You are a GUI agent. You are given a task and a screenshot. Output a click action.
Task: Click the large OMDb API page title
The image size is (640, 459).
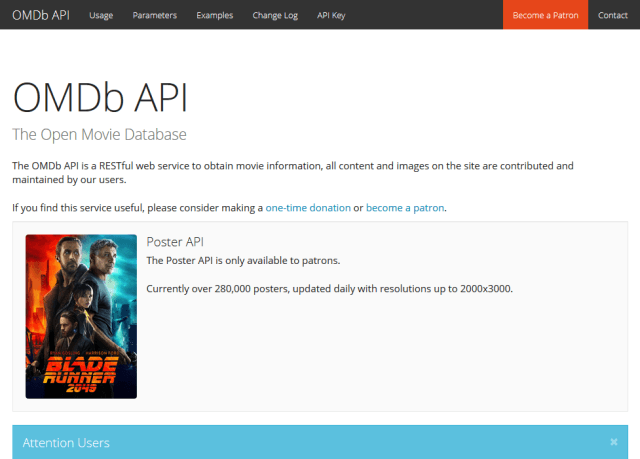point(100,97)
